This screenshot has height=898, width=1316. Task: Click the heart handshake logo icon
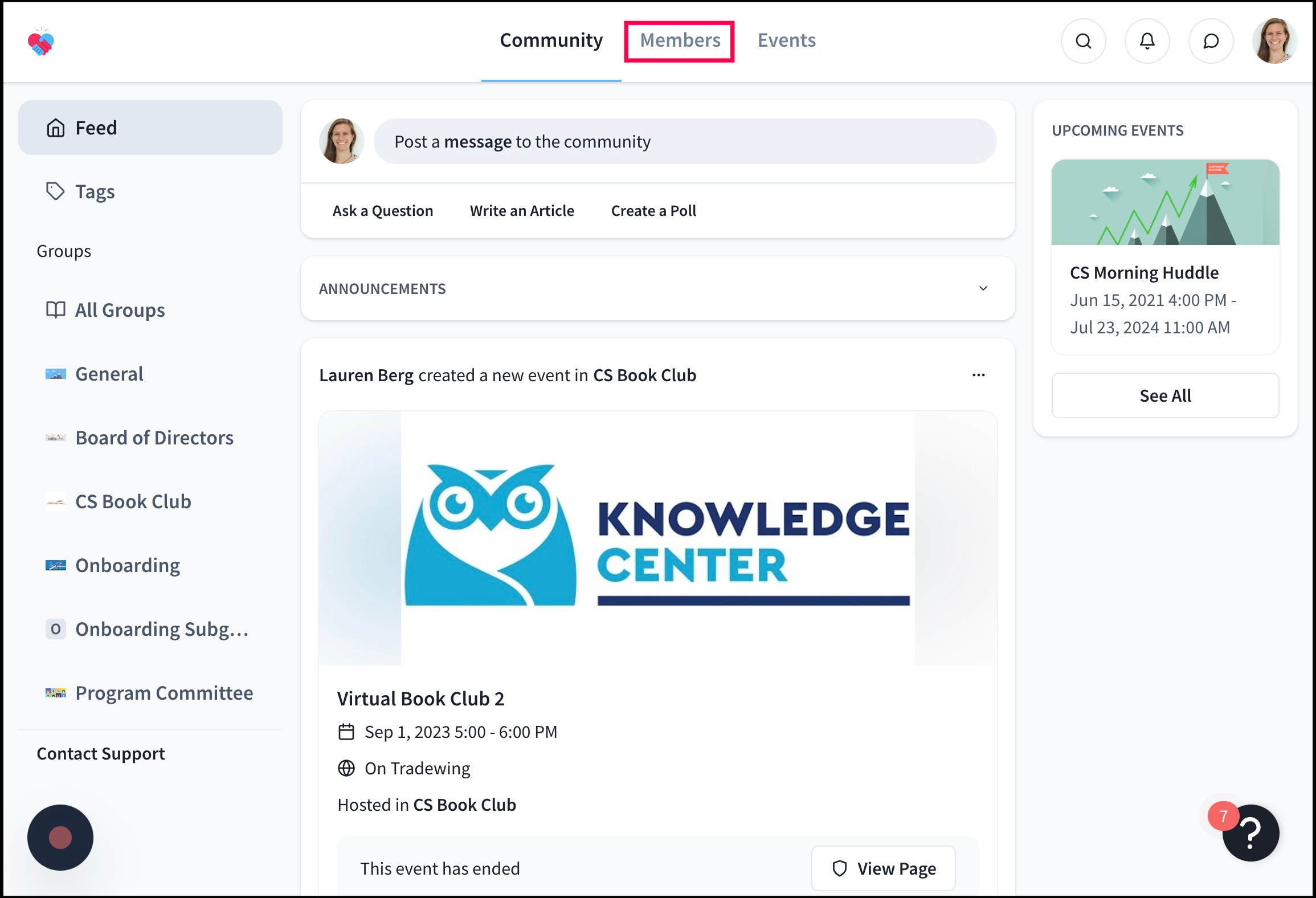[x=40, y=42]
